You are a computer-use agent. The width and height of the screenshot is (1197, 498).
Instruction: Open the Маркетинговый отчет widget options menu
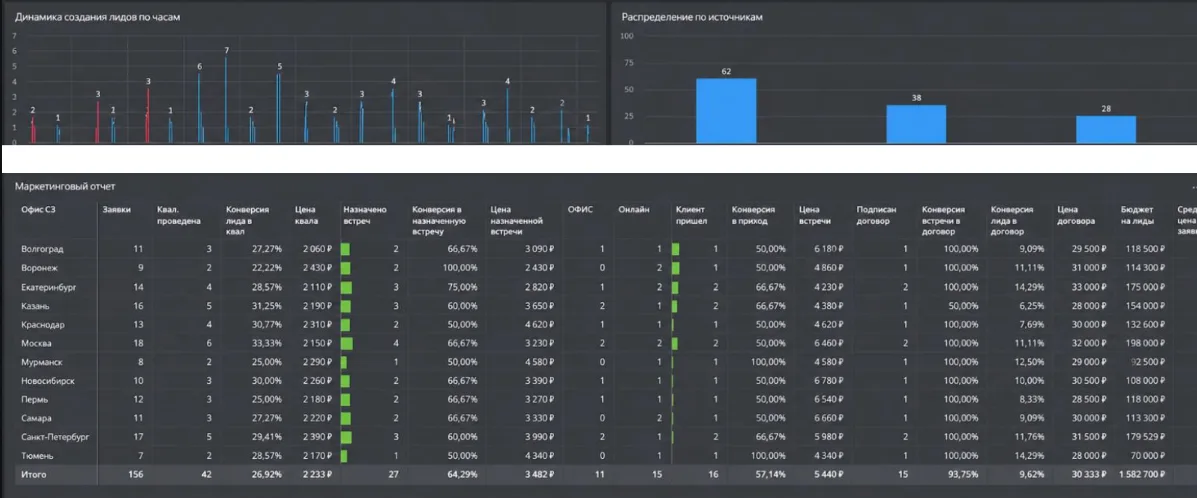click(1192, 186)
